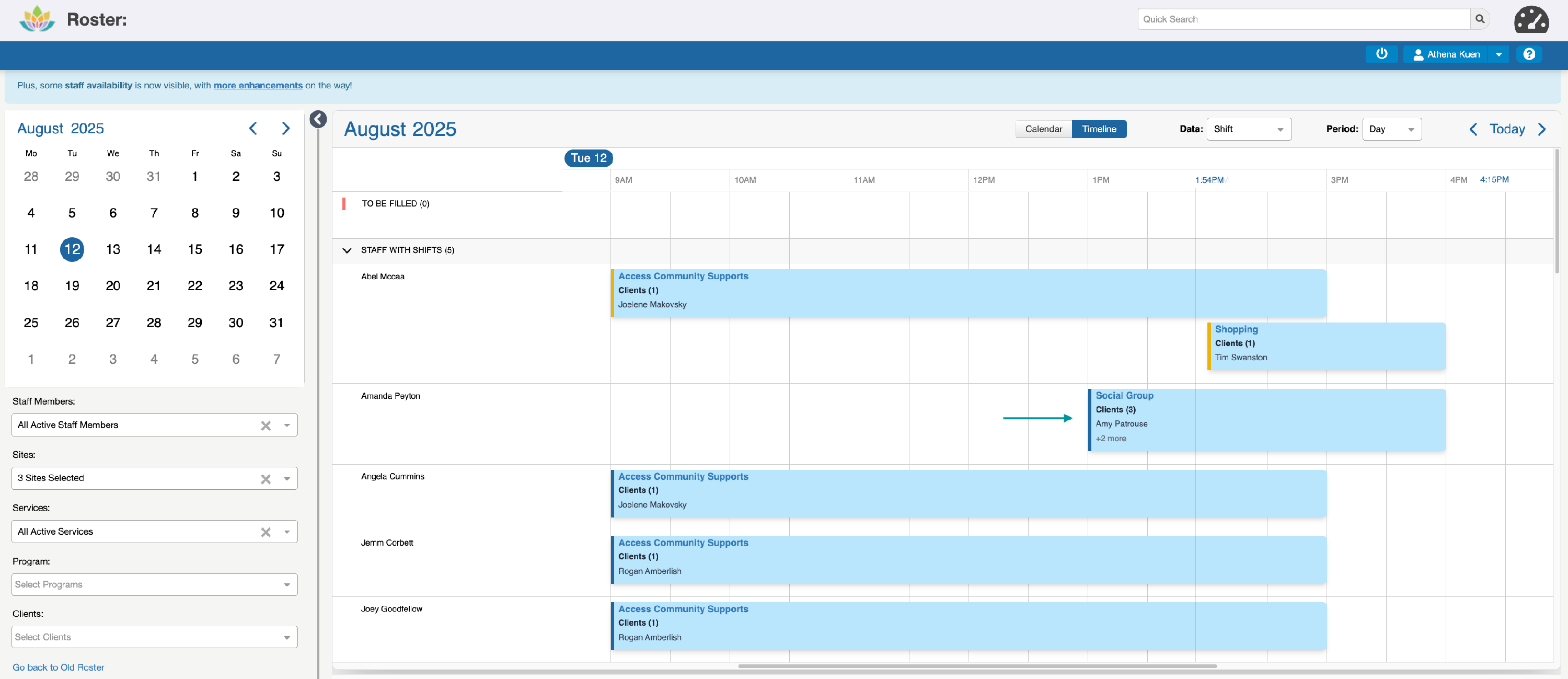Open Angela Cummins' Access Community Supports shift
Viewport: 1568px width, 679px height.
click(x=969, y=493)
